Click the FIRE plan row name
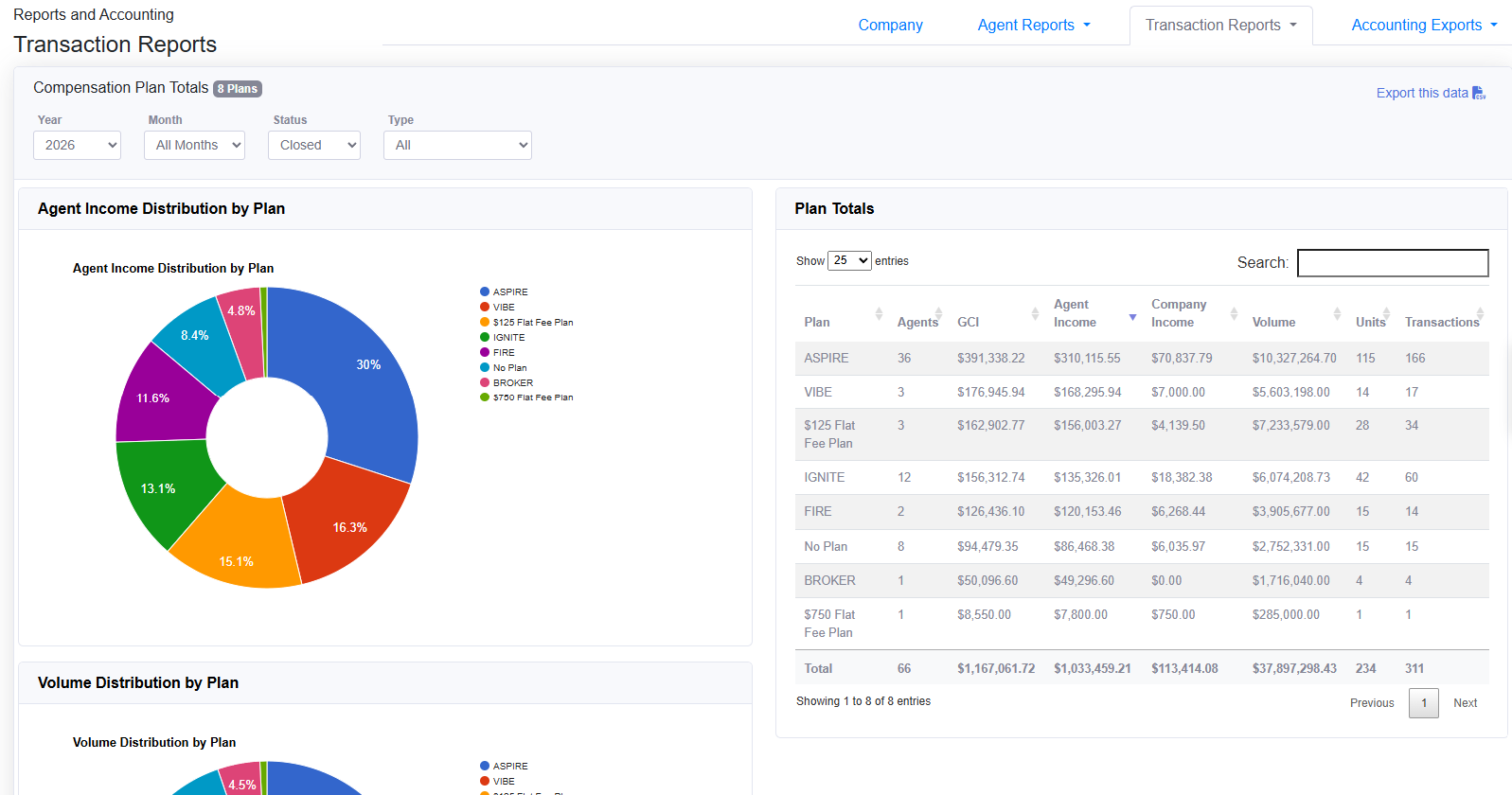This screenshot has width=1512, height=795. pos(818,511)
